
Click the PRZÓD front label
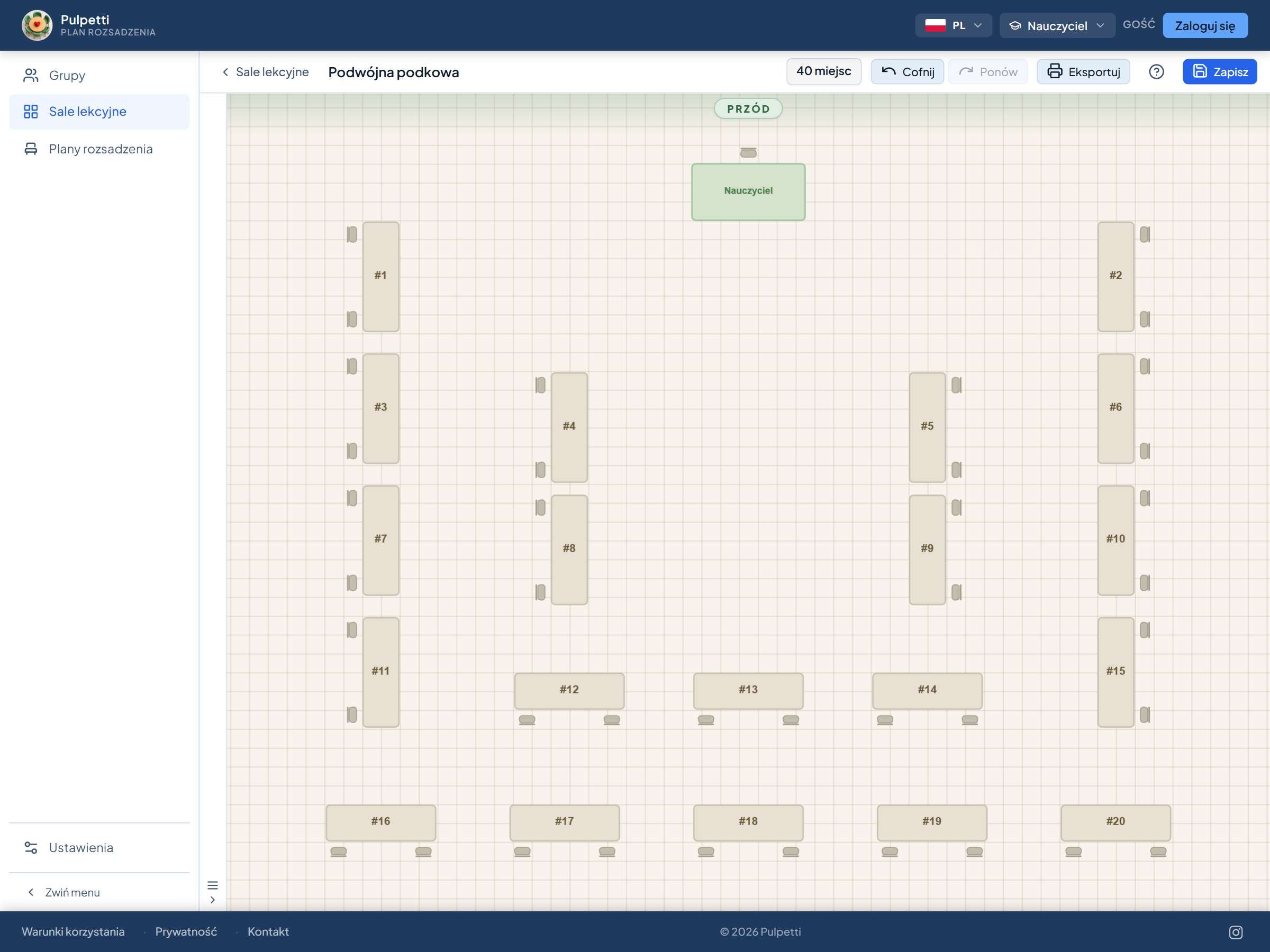tap(748, 108)
